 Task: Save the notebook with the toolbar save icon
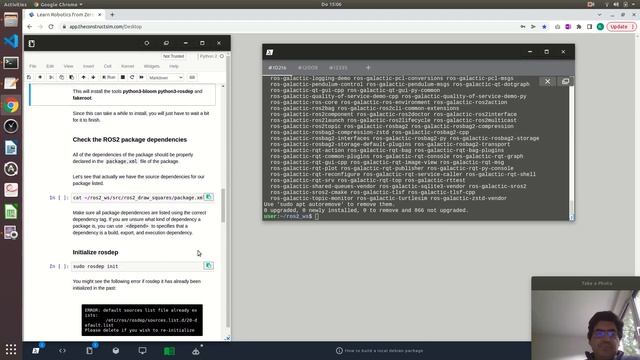click(29, 77)
